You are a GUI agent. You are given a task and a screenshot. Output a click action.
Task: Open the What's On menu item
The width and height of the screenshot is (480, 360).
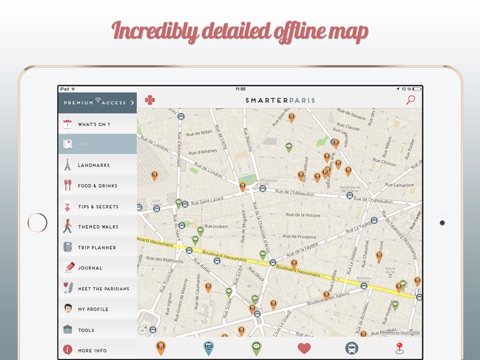tap(98, 124)
